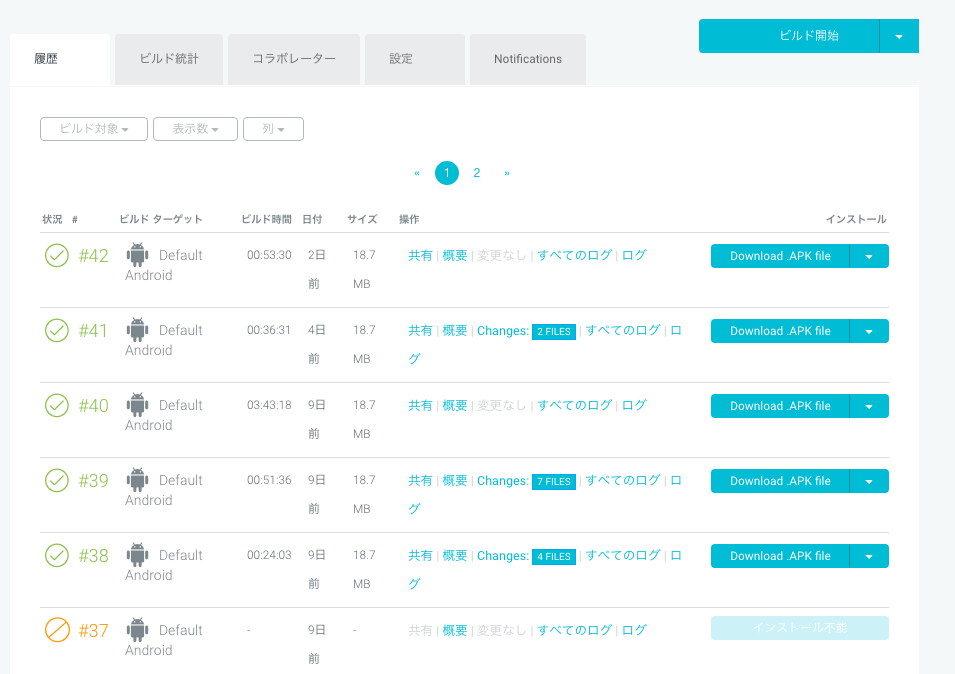This screenshot has height=674, width=955.
Task: Expand download options arrow for build #40
Action: [869, 406]
